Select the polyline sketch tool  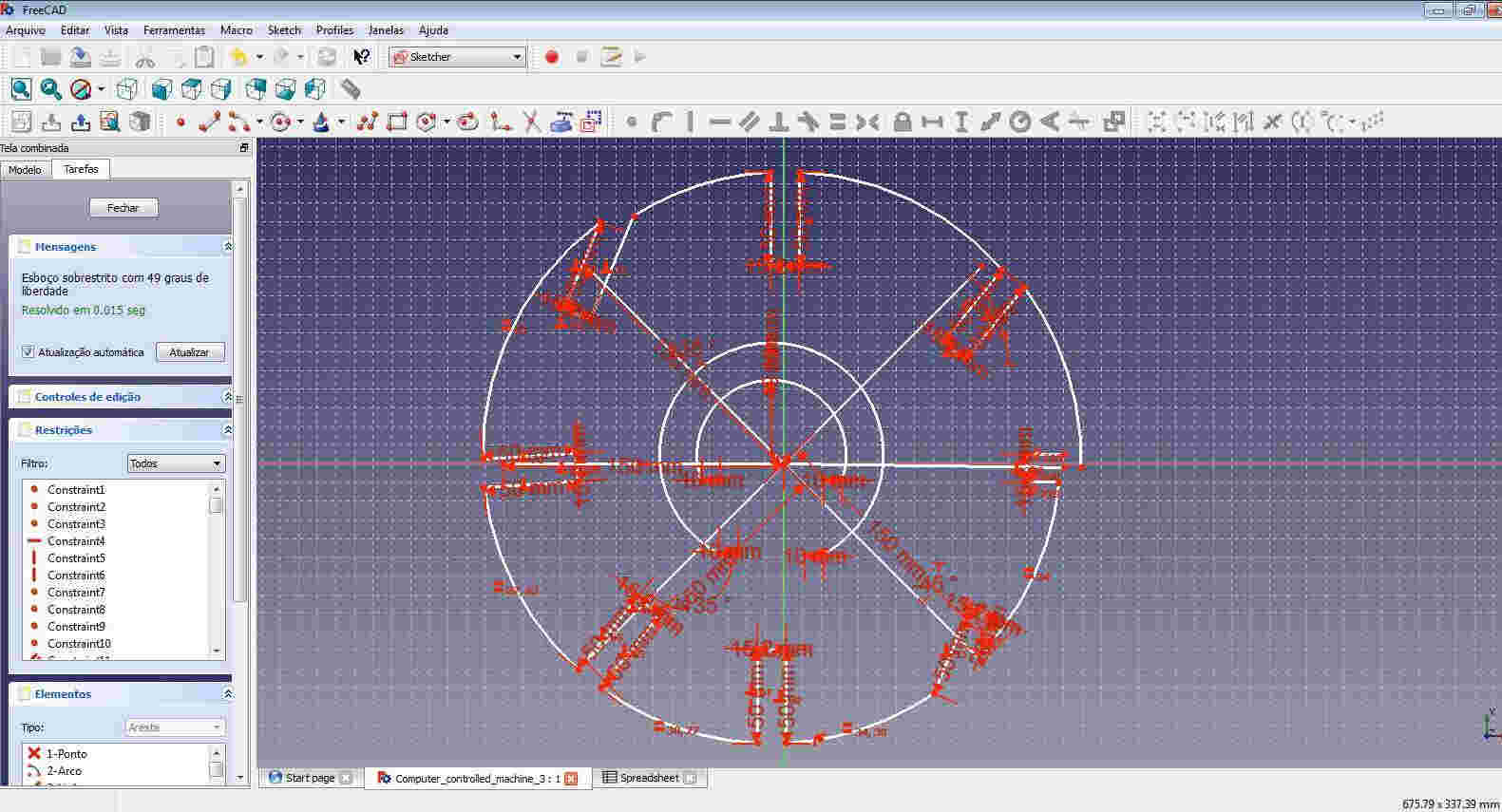point(368,122)
